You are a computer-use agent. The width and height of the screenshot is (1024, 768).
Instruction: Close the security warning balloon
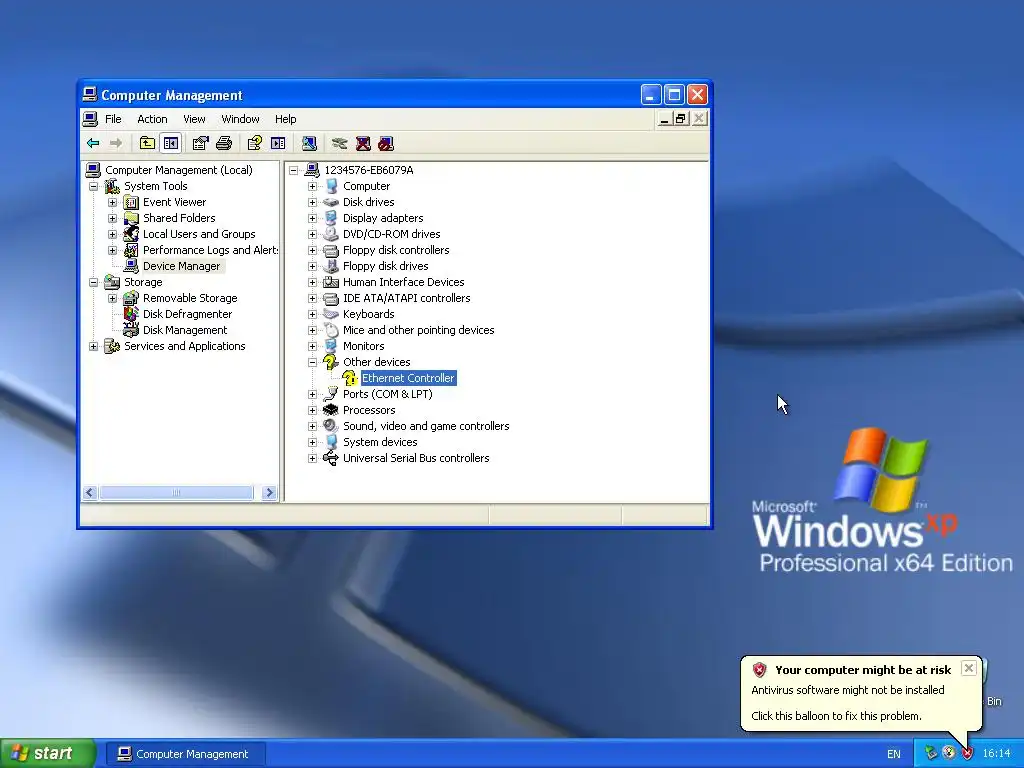point(968,668)
